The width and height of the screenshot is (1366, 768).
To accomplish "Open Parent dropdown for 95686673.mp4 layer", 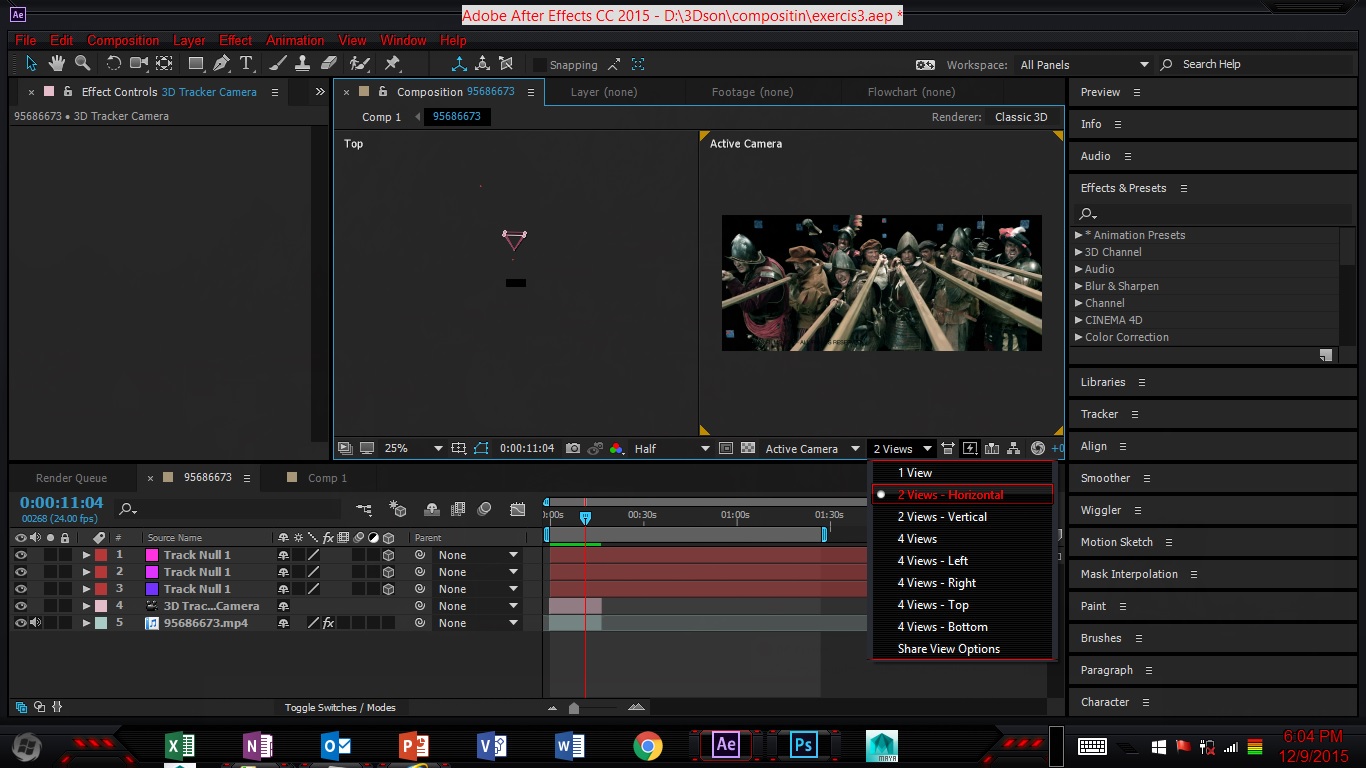I will (479, 623).
